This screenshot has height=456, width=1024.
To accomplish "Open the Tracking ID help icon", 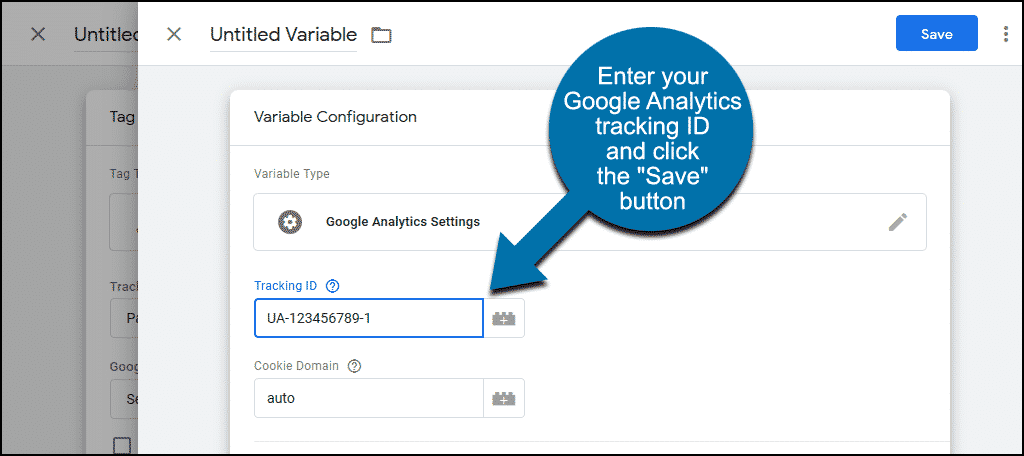I will click(x=332, y=285).
